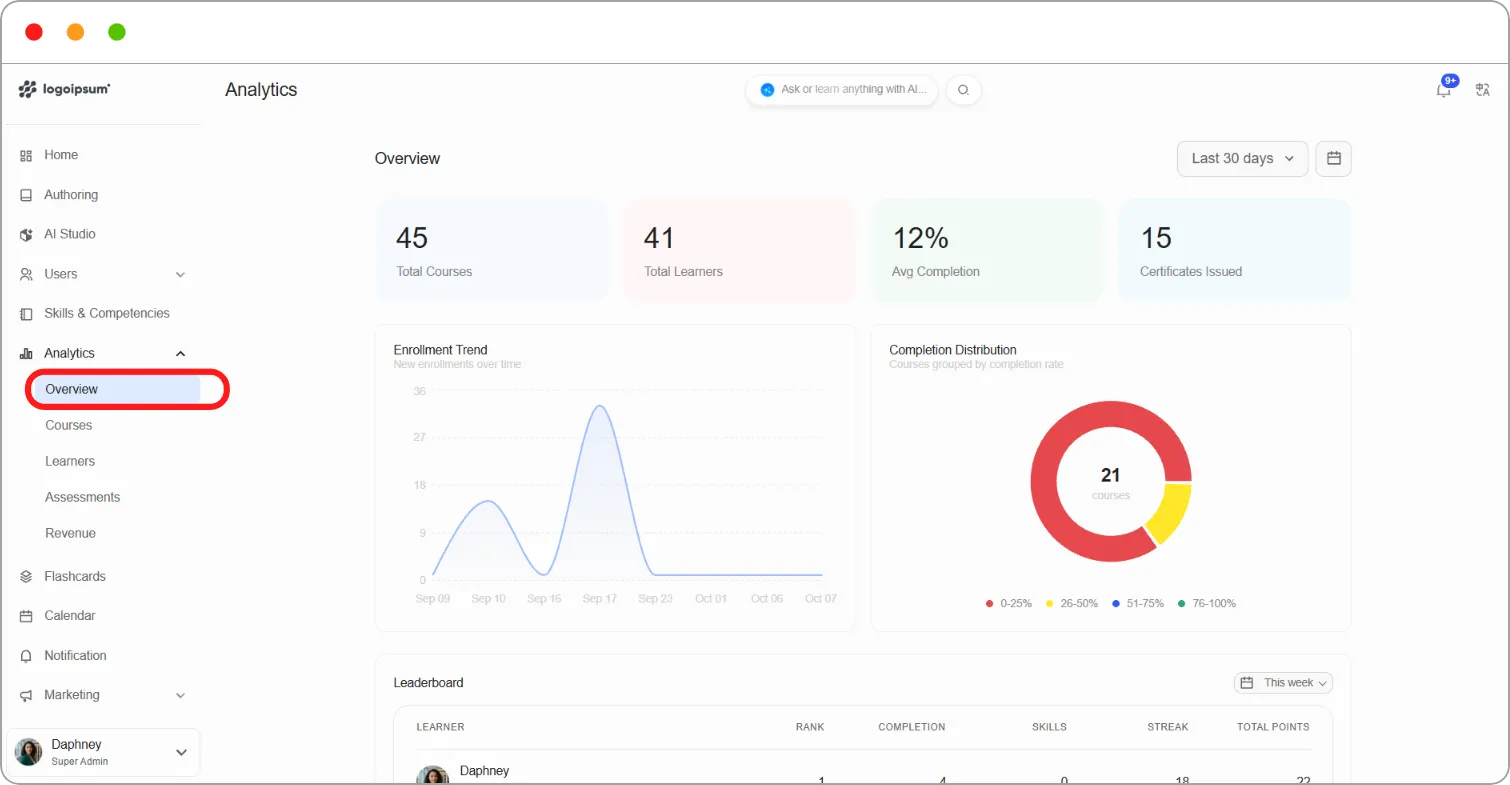
Task: Click the blue AI assistant icon
Action: [767, 90]
